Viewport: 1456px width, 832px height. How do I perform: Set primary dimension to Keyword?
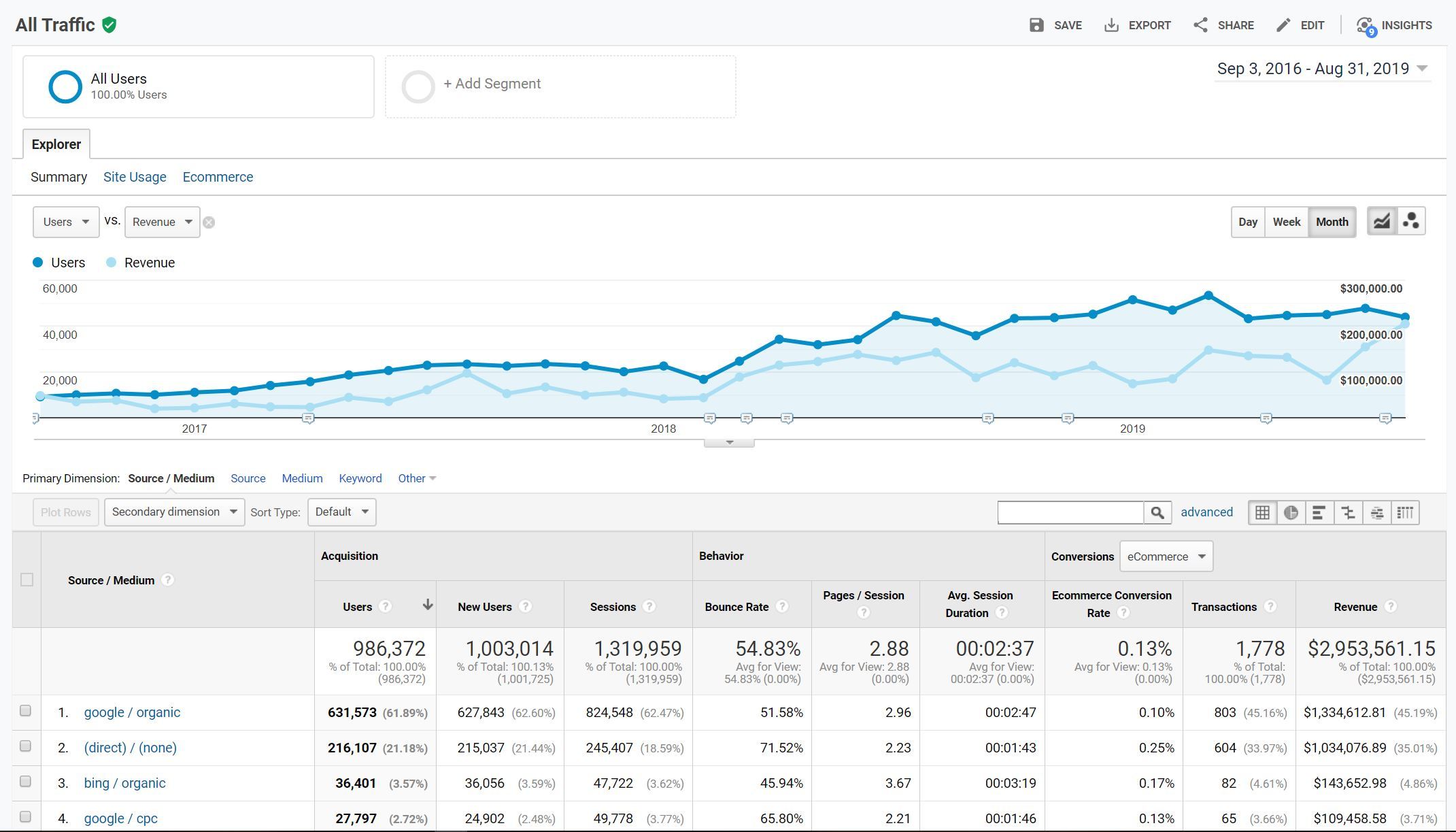click(360, 478)
